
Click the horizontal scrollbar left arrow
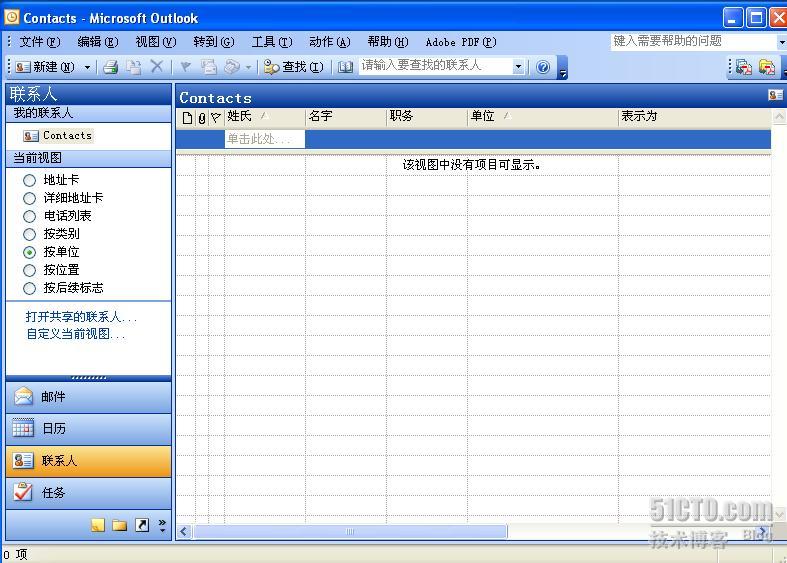coord(184,531)
